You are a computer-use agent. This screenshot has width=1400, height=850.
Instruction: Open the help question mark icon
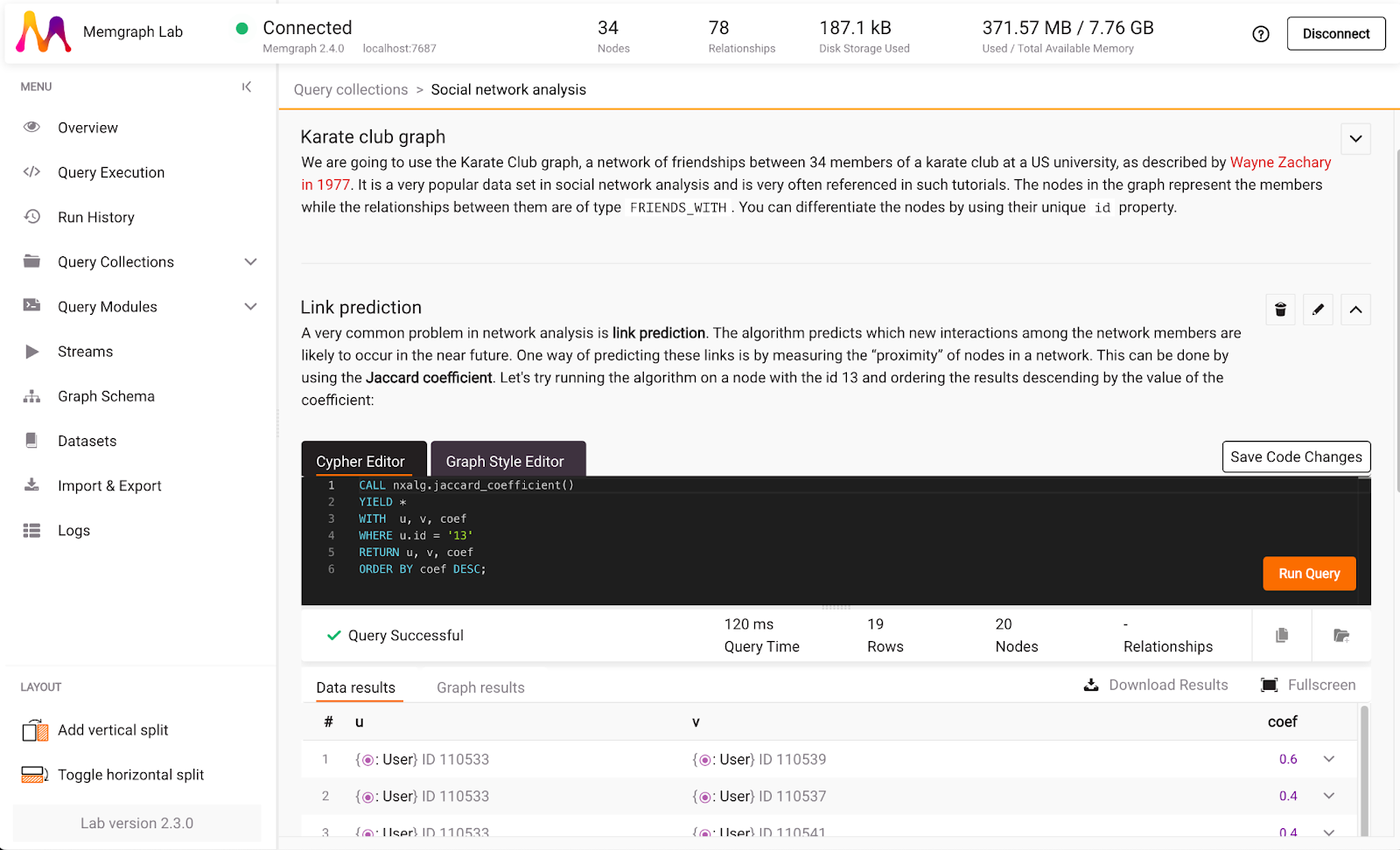[1260, 34]
